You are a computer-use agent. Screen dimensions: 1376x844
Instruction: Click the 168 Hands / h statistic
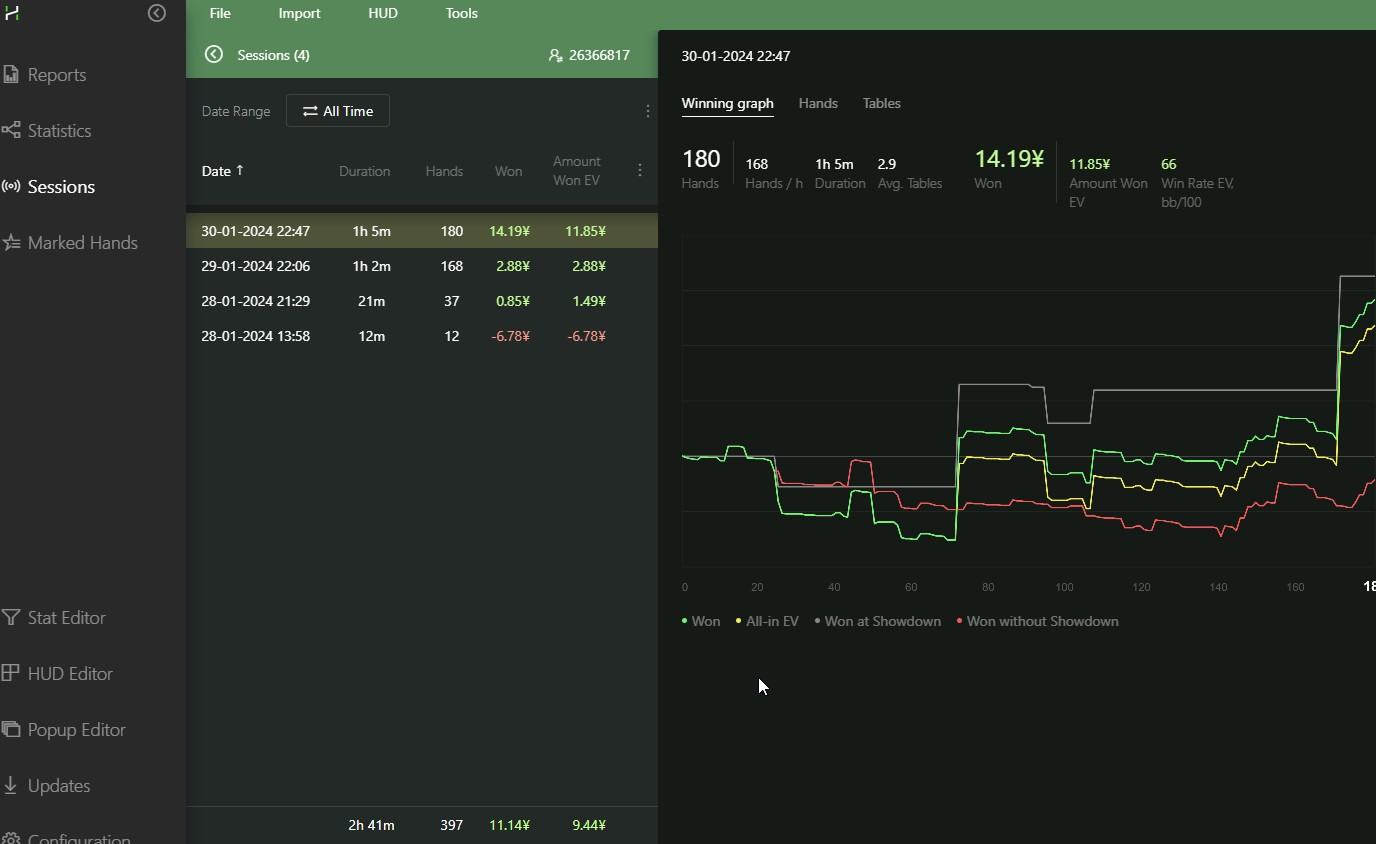[757, 164]
